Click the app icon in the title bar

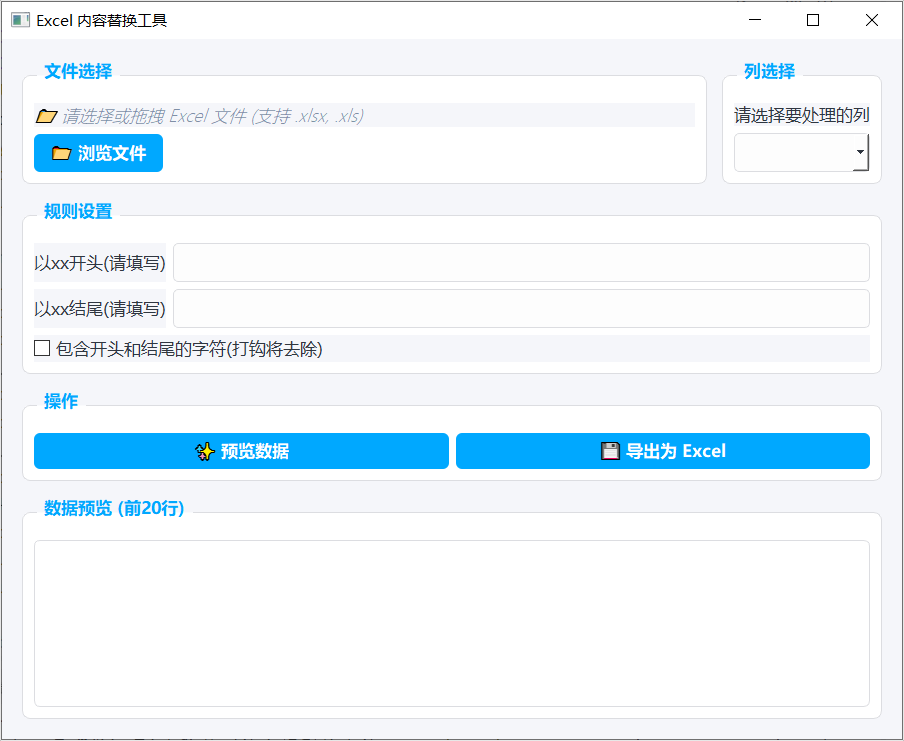click(x=20, y=20)
